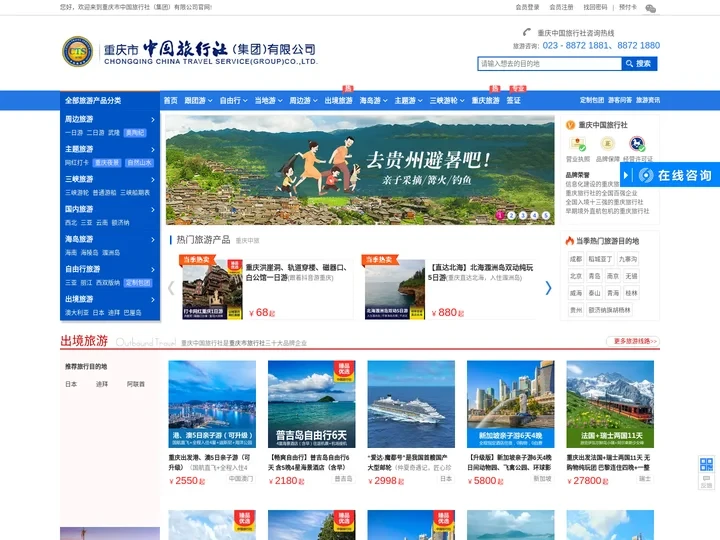Screen dimensions: 720x540
Task: Go to 首页 home tab
Action: pyautogui.click(x=170, y=101)
